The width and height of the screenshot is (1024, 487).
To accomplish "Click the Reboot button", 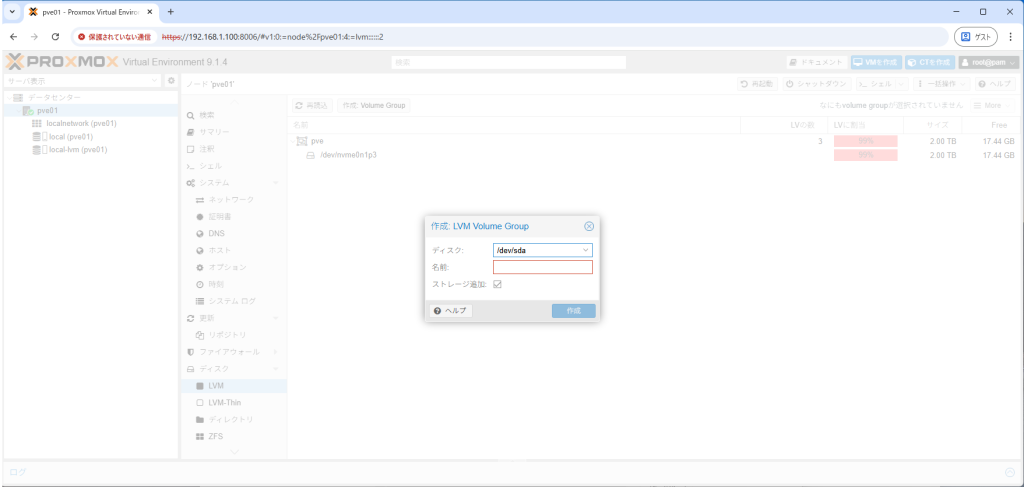I will click(x=757, y=84).
